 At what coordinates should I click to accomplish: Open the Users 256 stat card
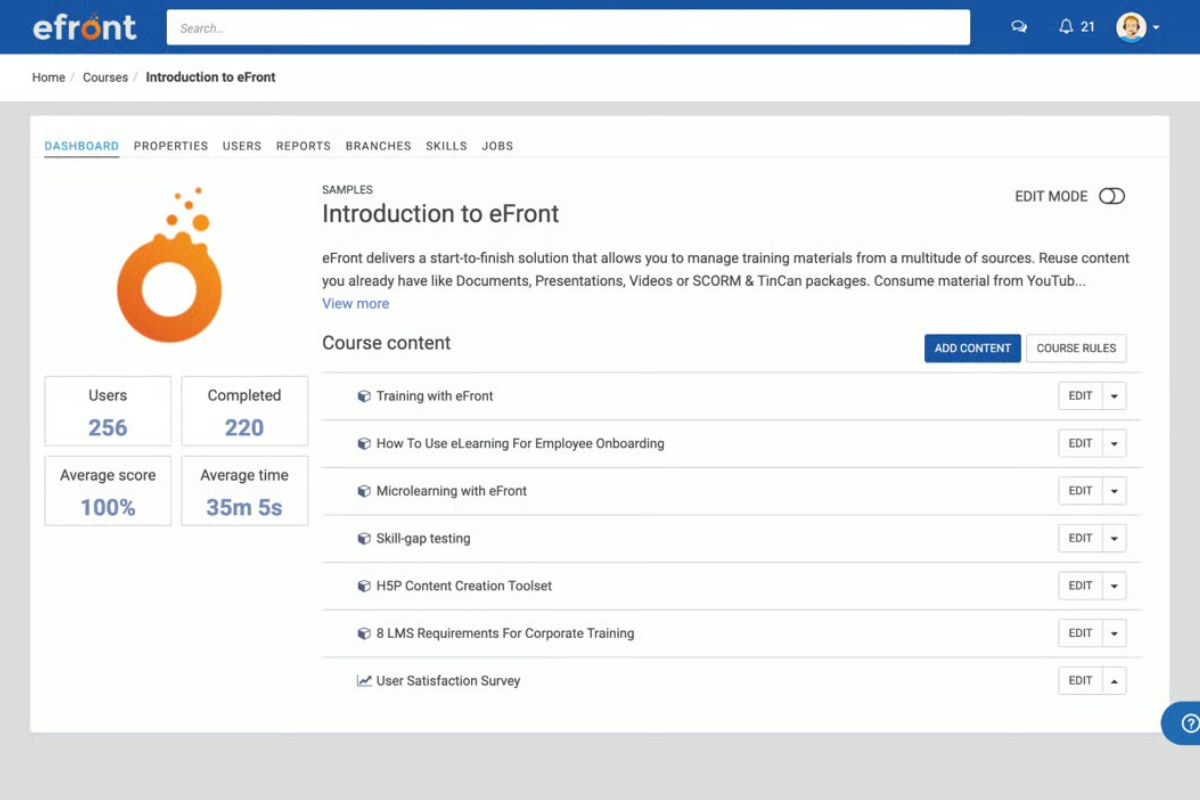(108, 411)
